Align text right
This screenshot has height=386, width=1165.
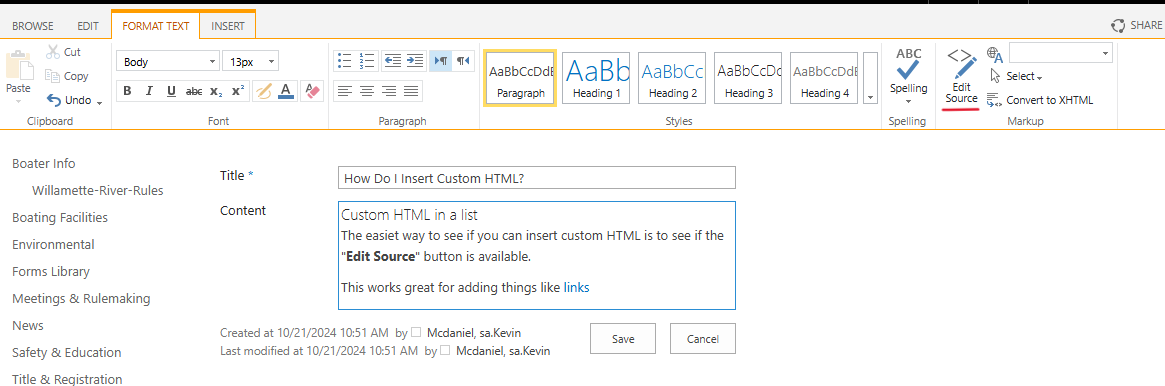[x=389, y=91]
